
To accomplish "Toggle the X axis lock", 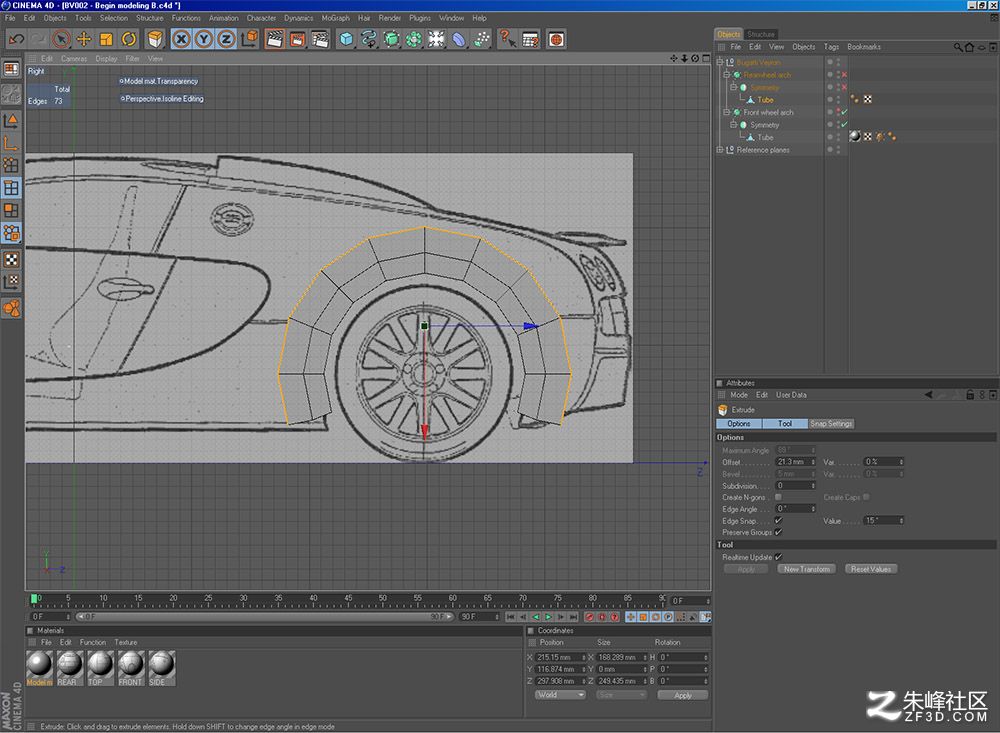I will [x=181, y=39].
